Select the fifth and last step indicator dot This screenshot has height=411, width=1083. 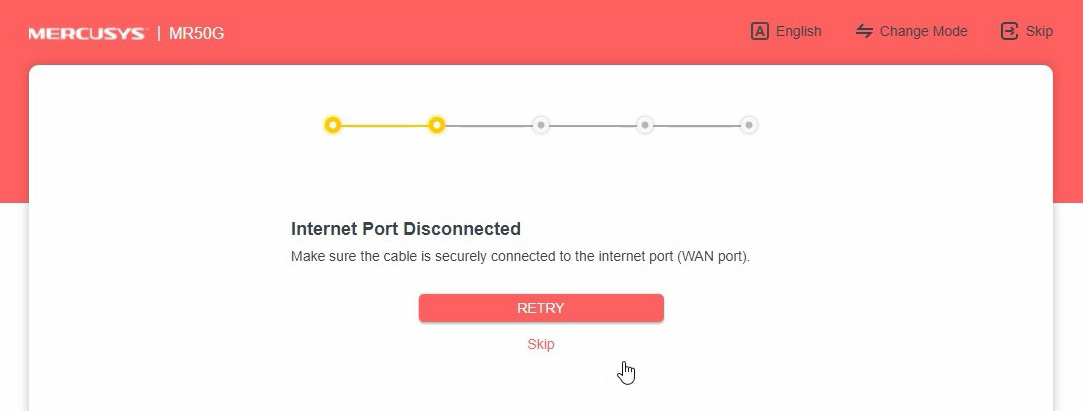(x=748, y=125)
